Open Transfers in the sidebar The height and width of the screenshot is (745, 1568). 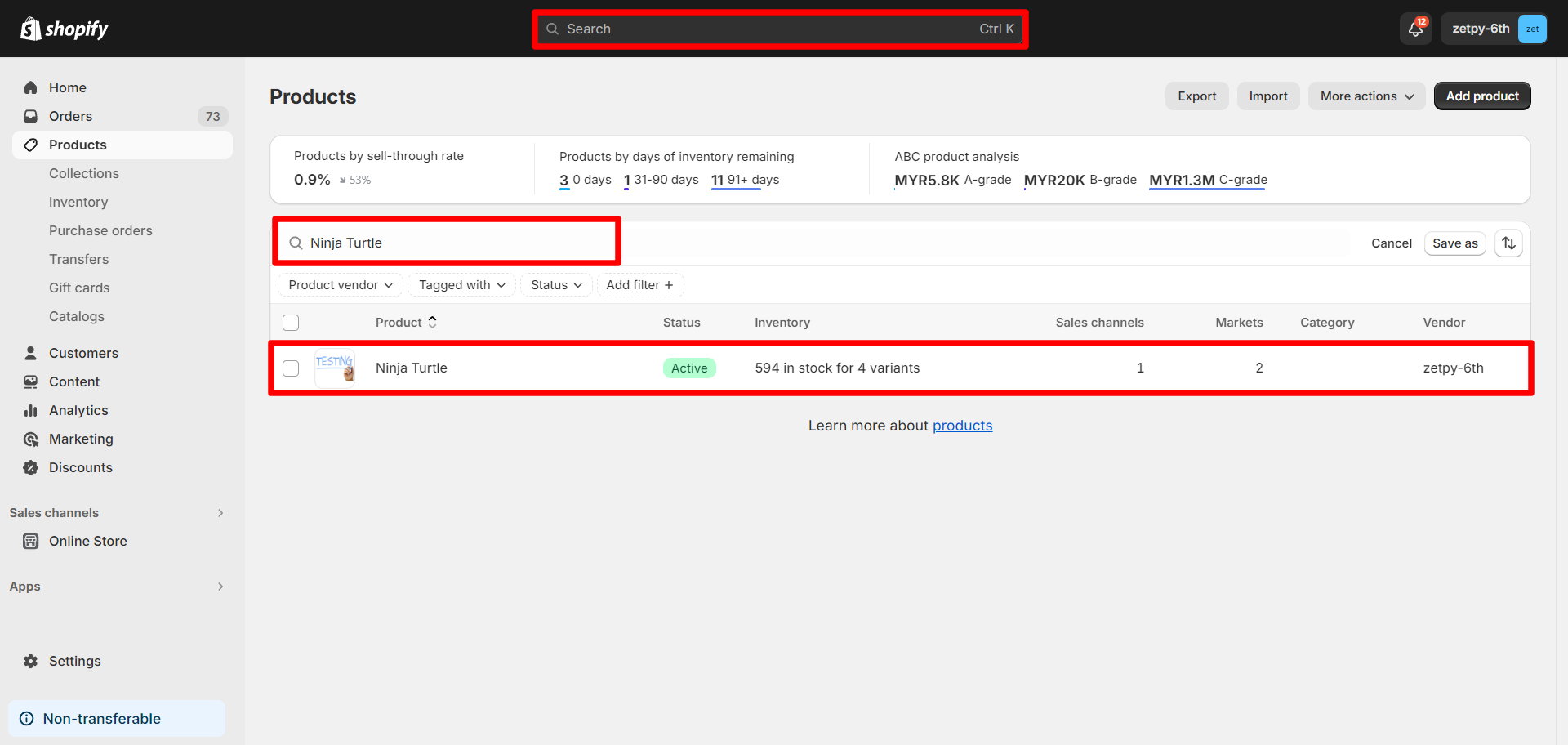(78, 259)
